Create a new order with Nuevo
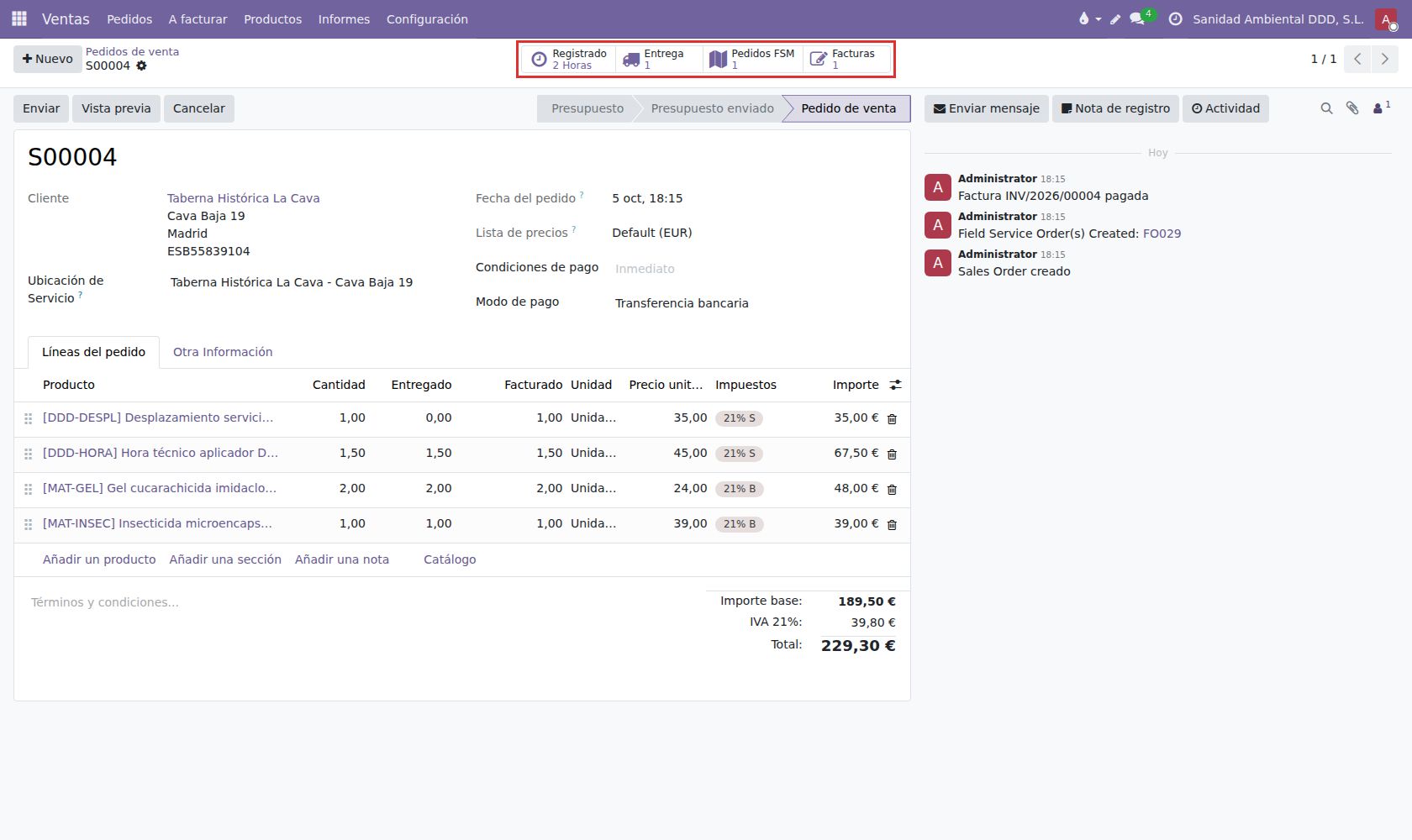This screenshot has height=840, width=1412. (x=48, y=59)
